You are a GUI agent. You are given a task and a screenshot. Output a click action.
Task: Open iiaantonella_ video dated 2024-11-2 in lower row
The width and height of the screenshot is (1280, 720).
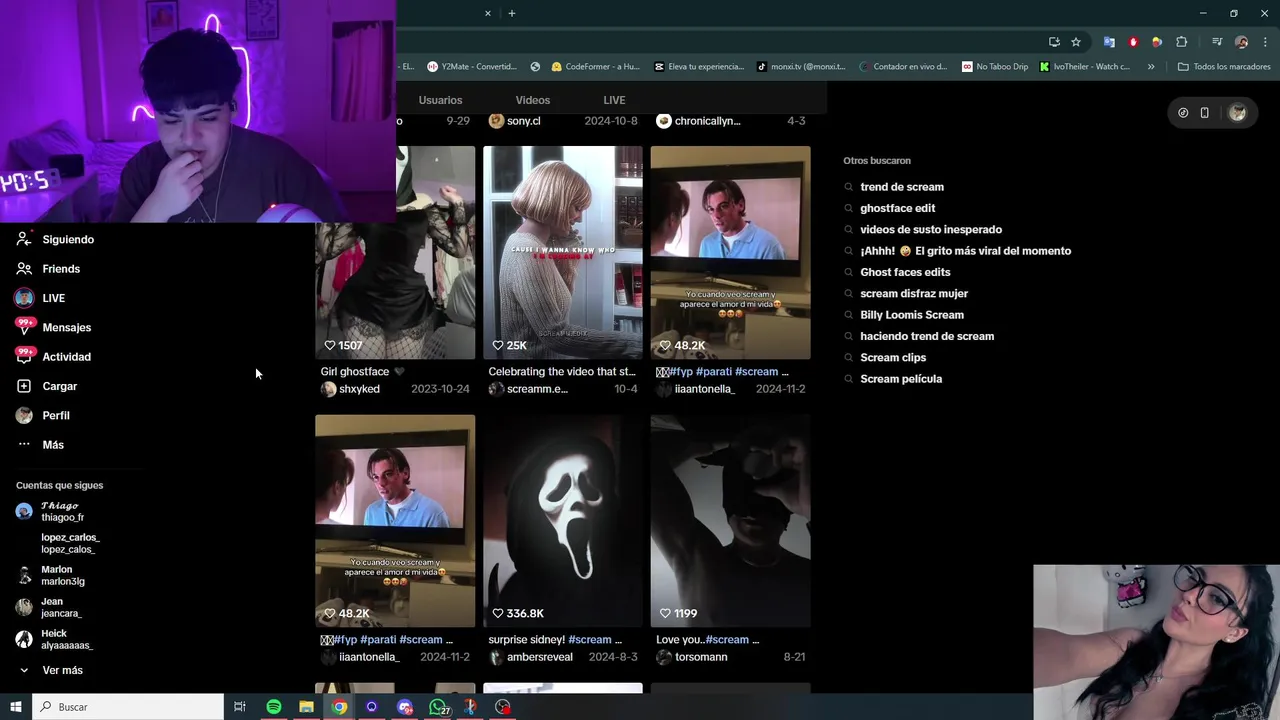[395, 521]
